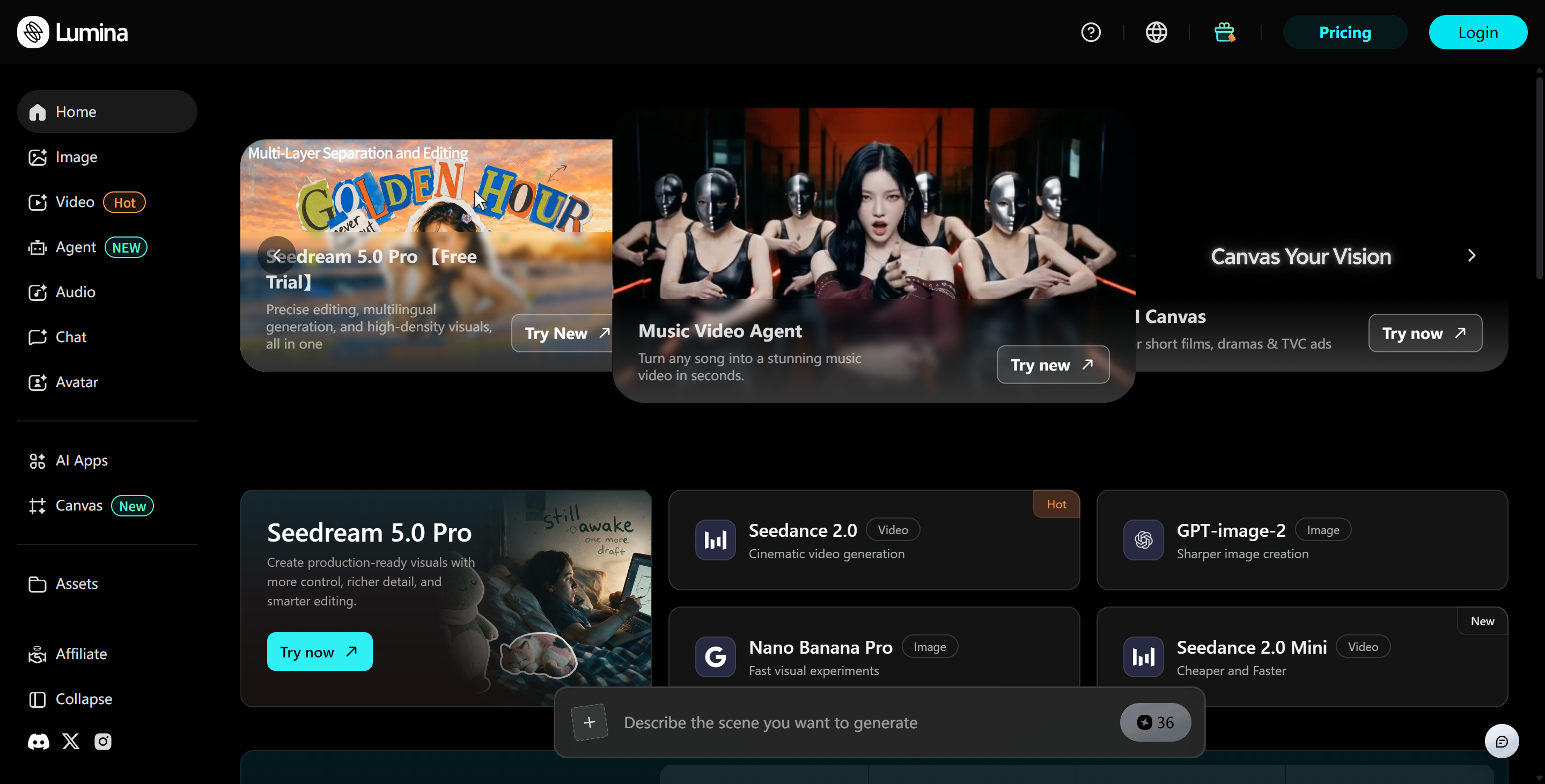Viewport: 1545px width, 784px height.
Task: Click the Affiliate icon in sidebar
Action: click(x=37, y=655)
